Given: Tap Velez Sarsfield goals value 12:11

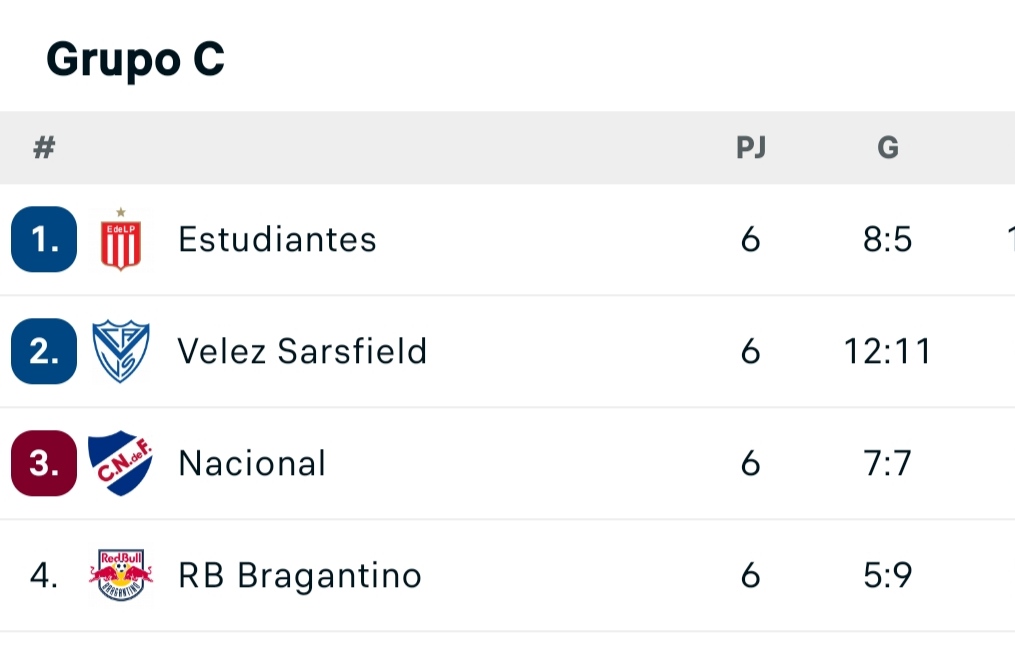Looking at the screenshot, I should [x=887, y=352].
